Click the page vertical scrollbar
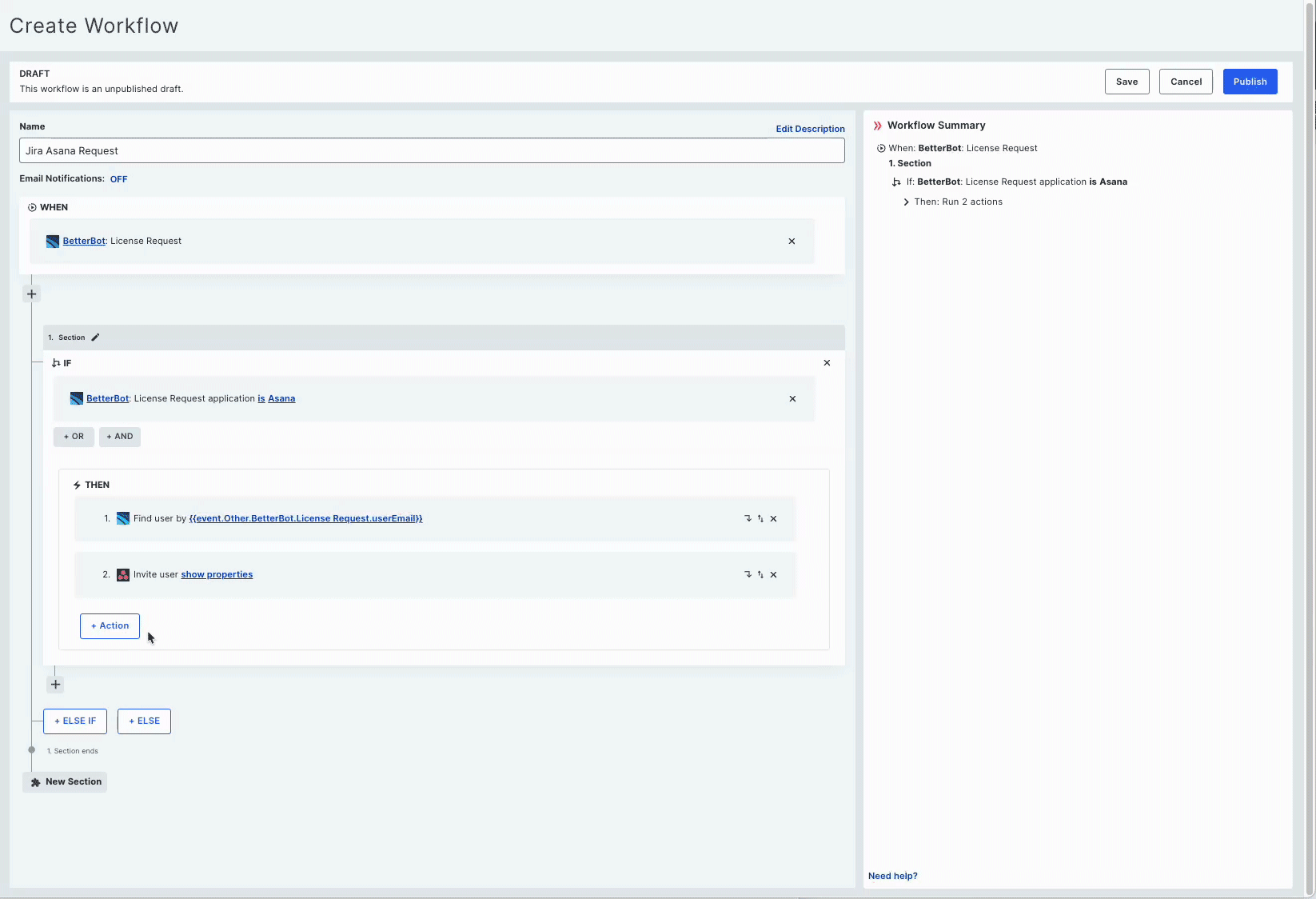1316x899 pixels. tap(1310, 448)
